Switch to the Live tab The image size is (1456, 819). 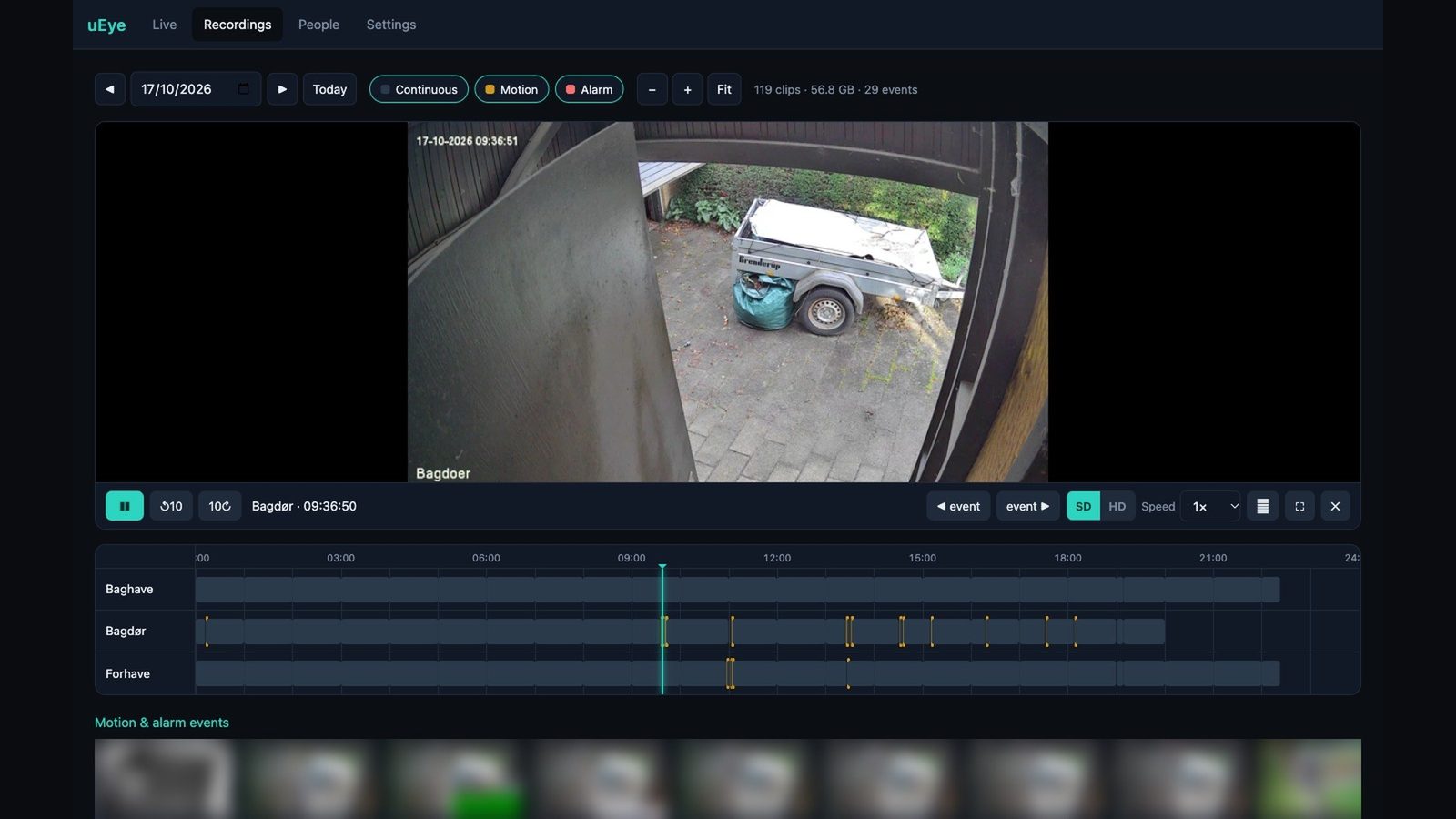[x=165, y=25]
